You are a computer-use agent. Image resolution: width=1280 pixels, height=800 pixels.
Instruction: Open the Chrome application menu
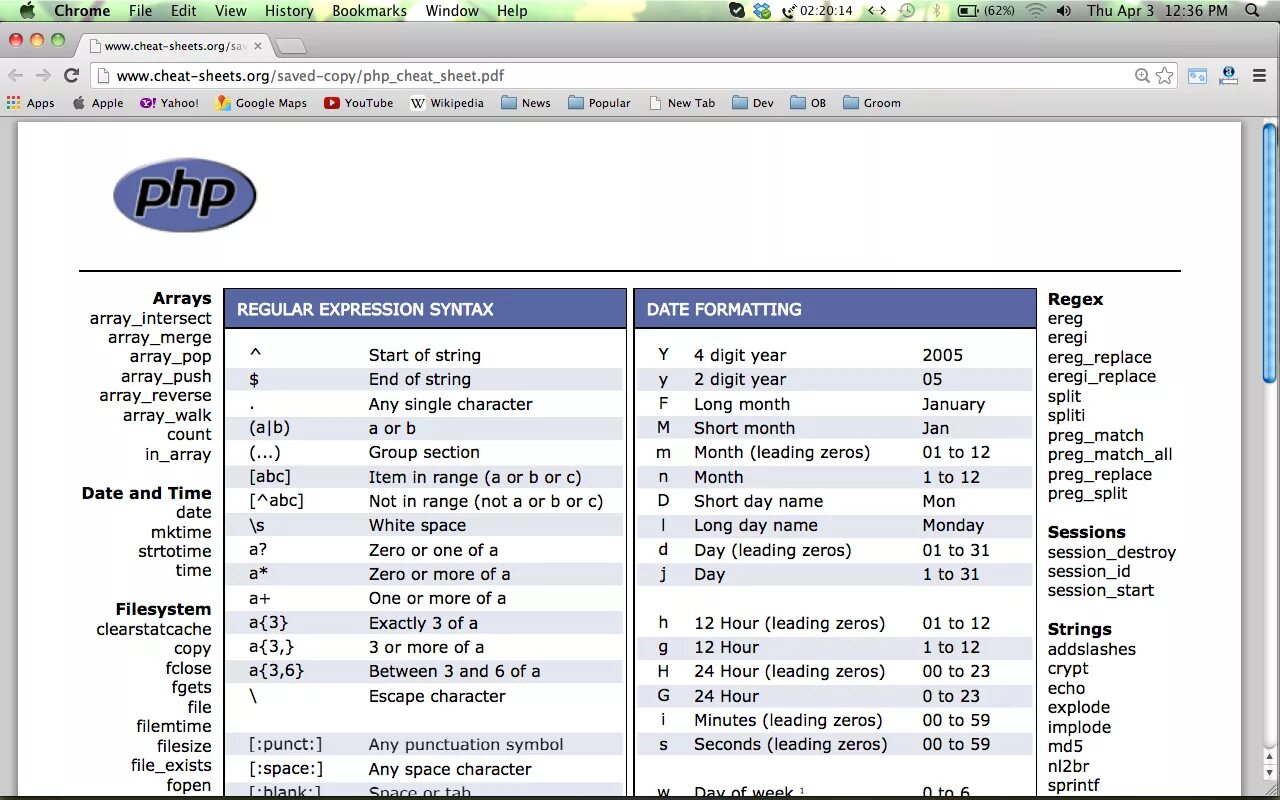pyautogui.click(x=82, y=11)
